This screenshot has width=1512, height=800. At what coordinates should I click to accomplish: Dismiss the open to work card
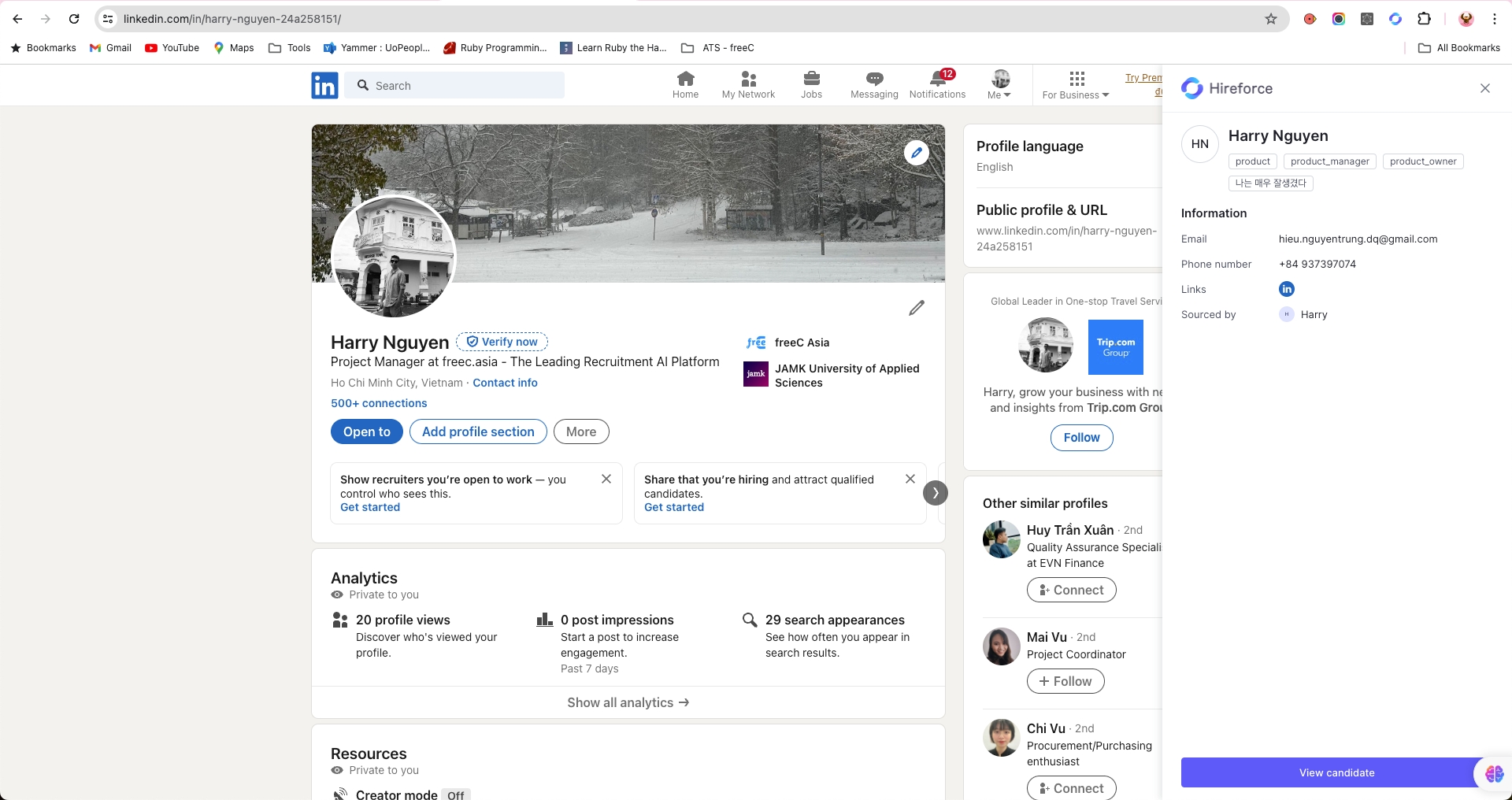coord(606,479)
